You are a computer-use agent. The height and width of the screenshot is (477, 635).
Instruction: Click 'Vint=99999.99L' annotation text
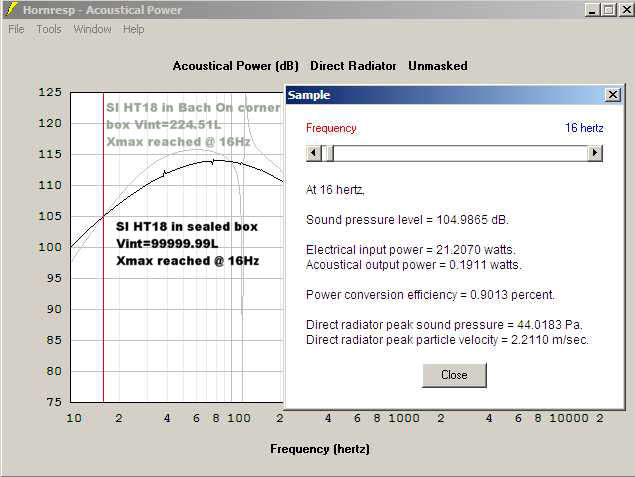click(167, 244)
